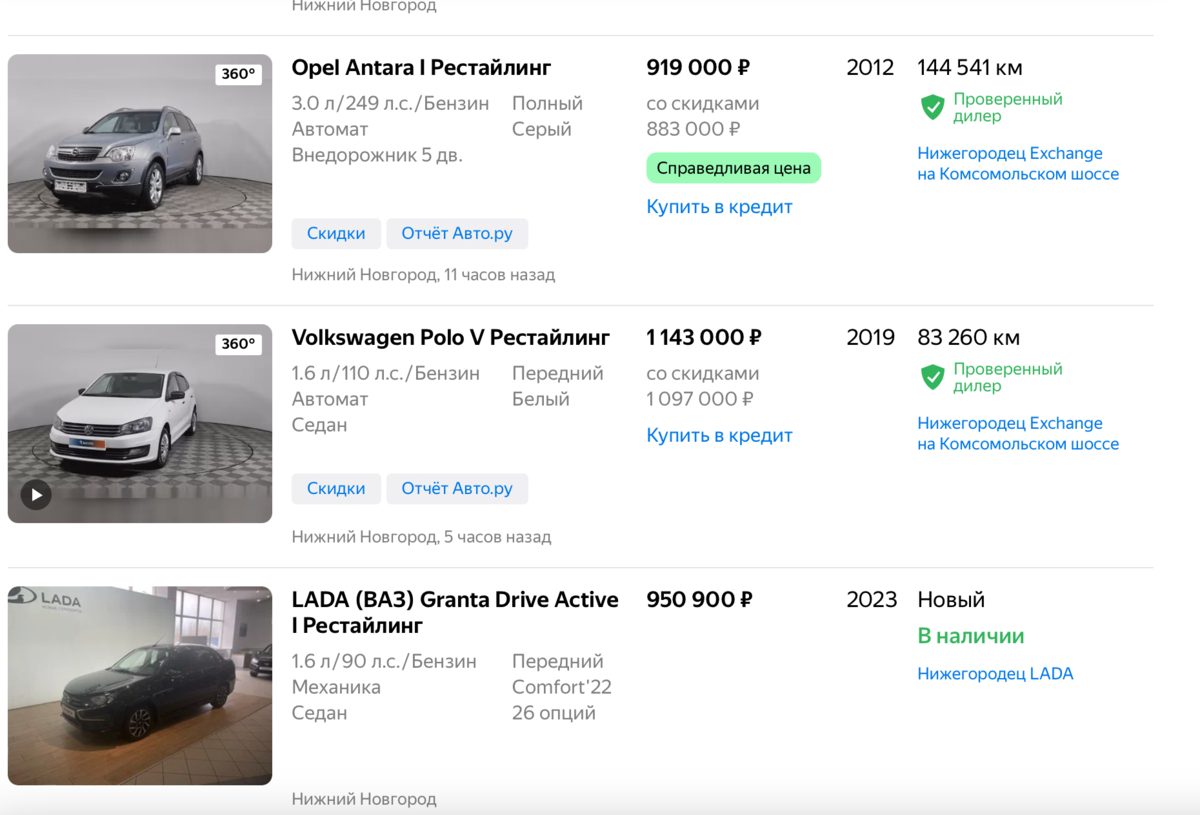This screenshot has height=815, width=1200.
Task: Open Нижегородец LADA dealer link
Action: point(995,674)
